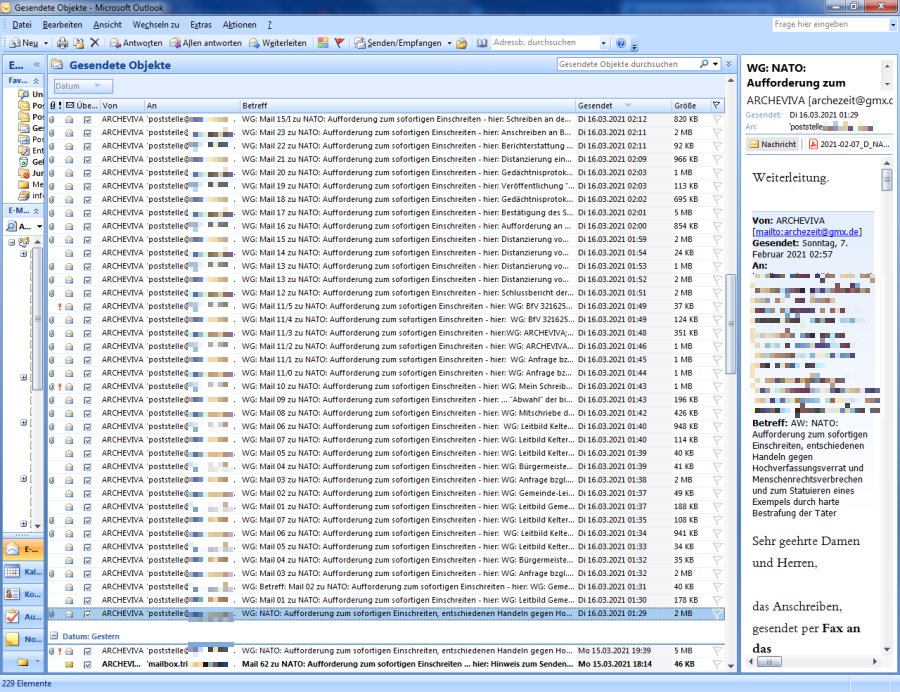Open the Notes (No...) module

pos(23,639)
